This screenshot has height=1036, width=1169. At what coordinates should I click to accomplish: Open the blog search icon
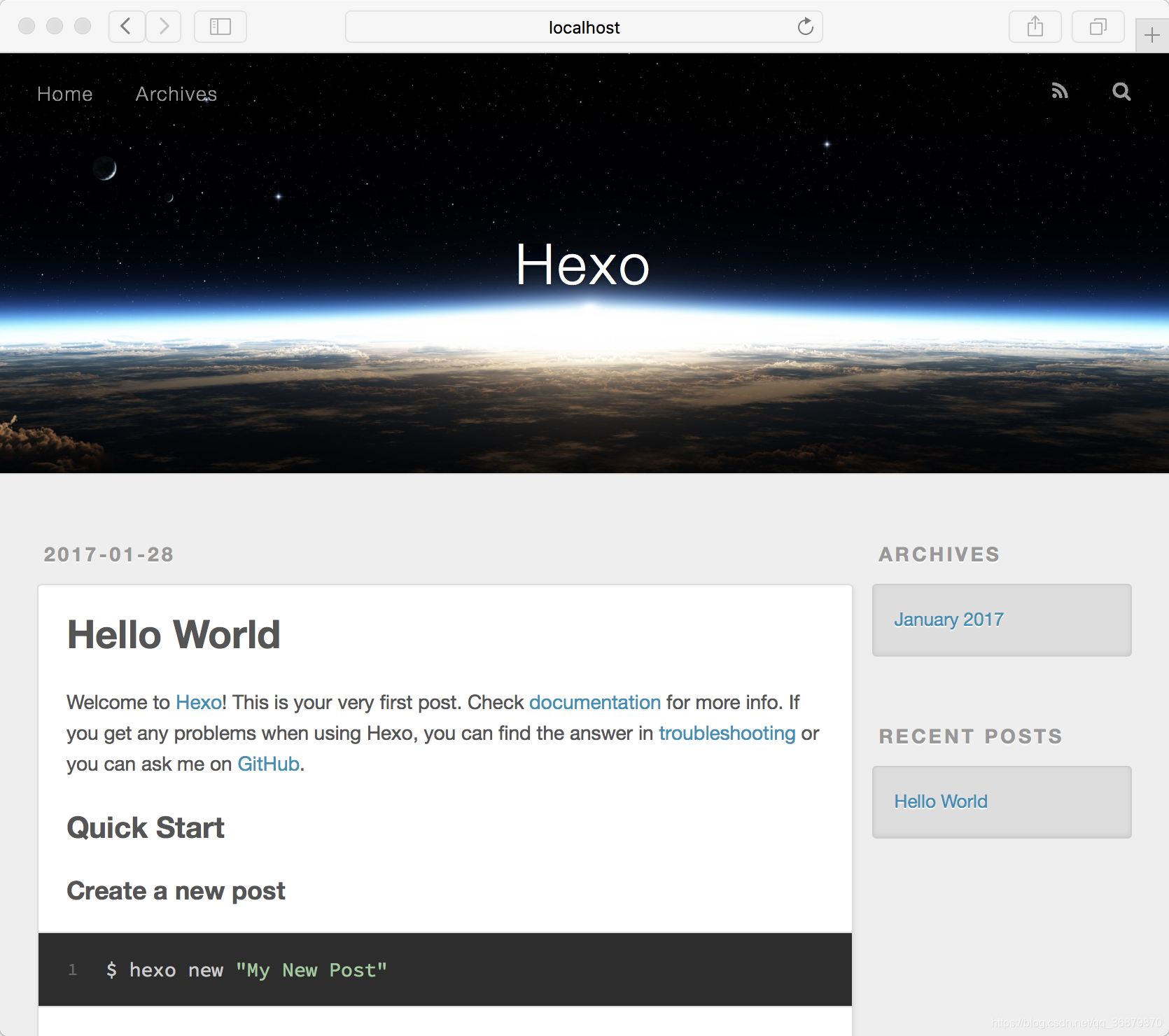pos(1121,91)
